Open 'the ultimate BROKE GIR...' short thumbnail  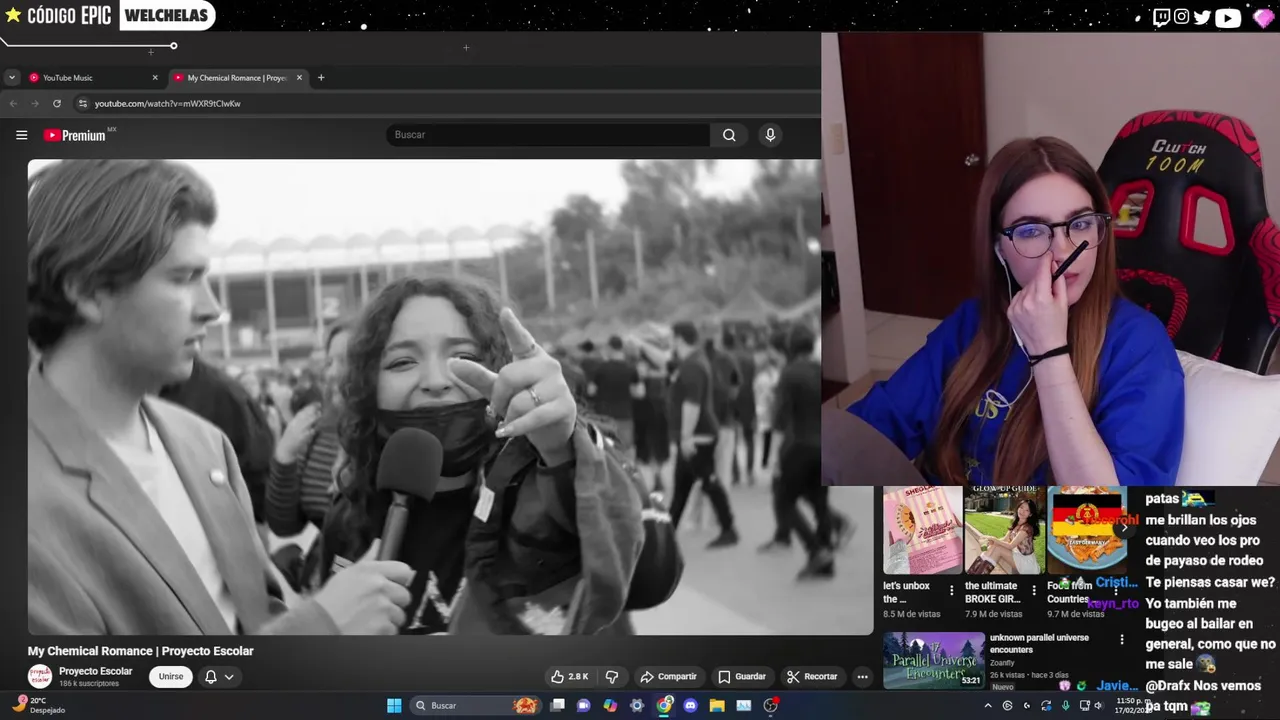click(1004, 530)
